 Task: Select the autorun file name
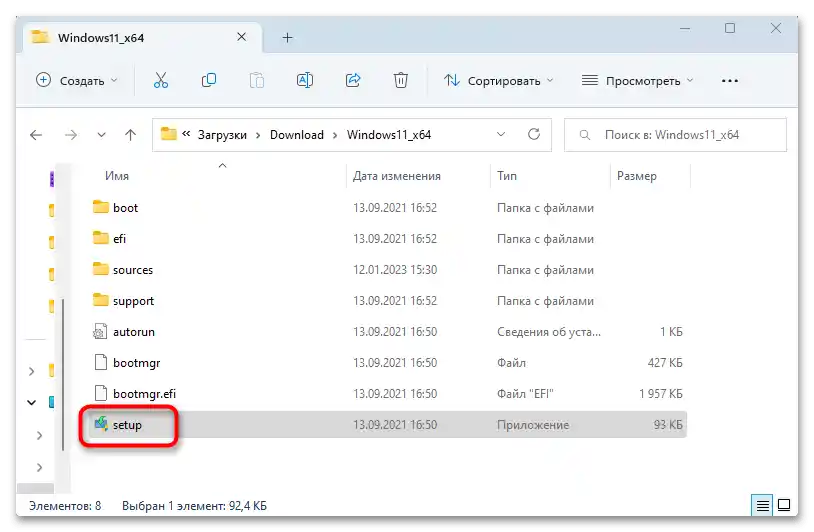pos(134,332)
